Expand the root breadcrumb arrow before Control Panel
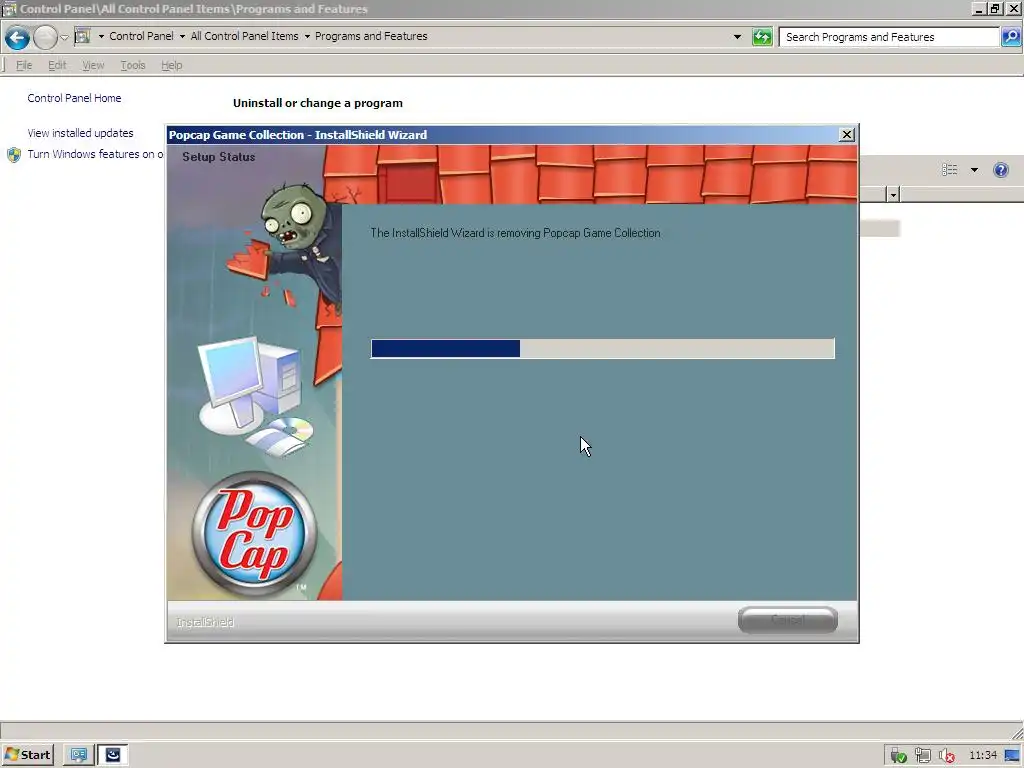This screenshot has height=768, width=1024. click(101, 37)
